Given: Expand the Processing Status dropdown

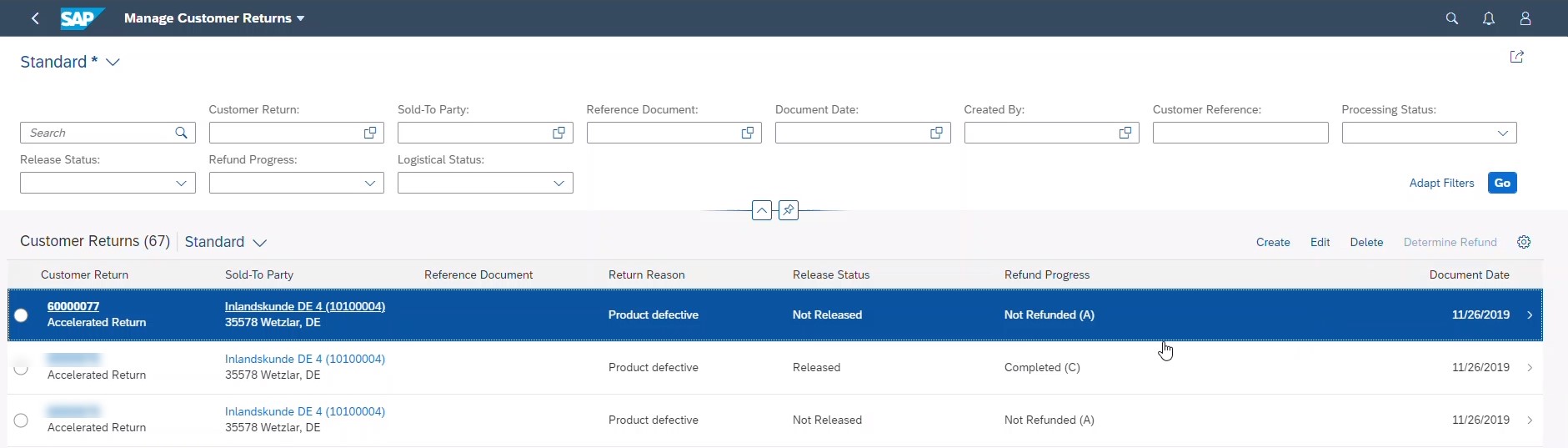Looking at the screenshot, I should 1502,133.
